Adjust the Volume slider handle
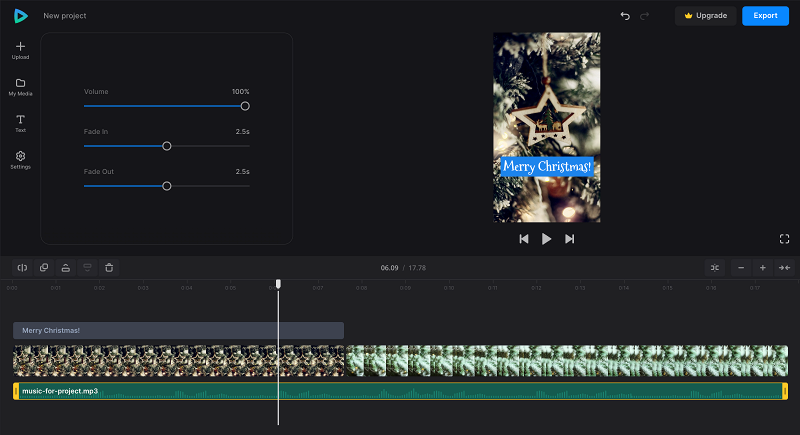Image resolution: width=800 pixels, height=435 pixels. [245, 106]
